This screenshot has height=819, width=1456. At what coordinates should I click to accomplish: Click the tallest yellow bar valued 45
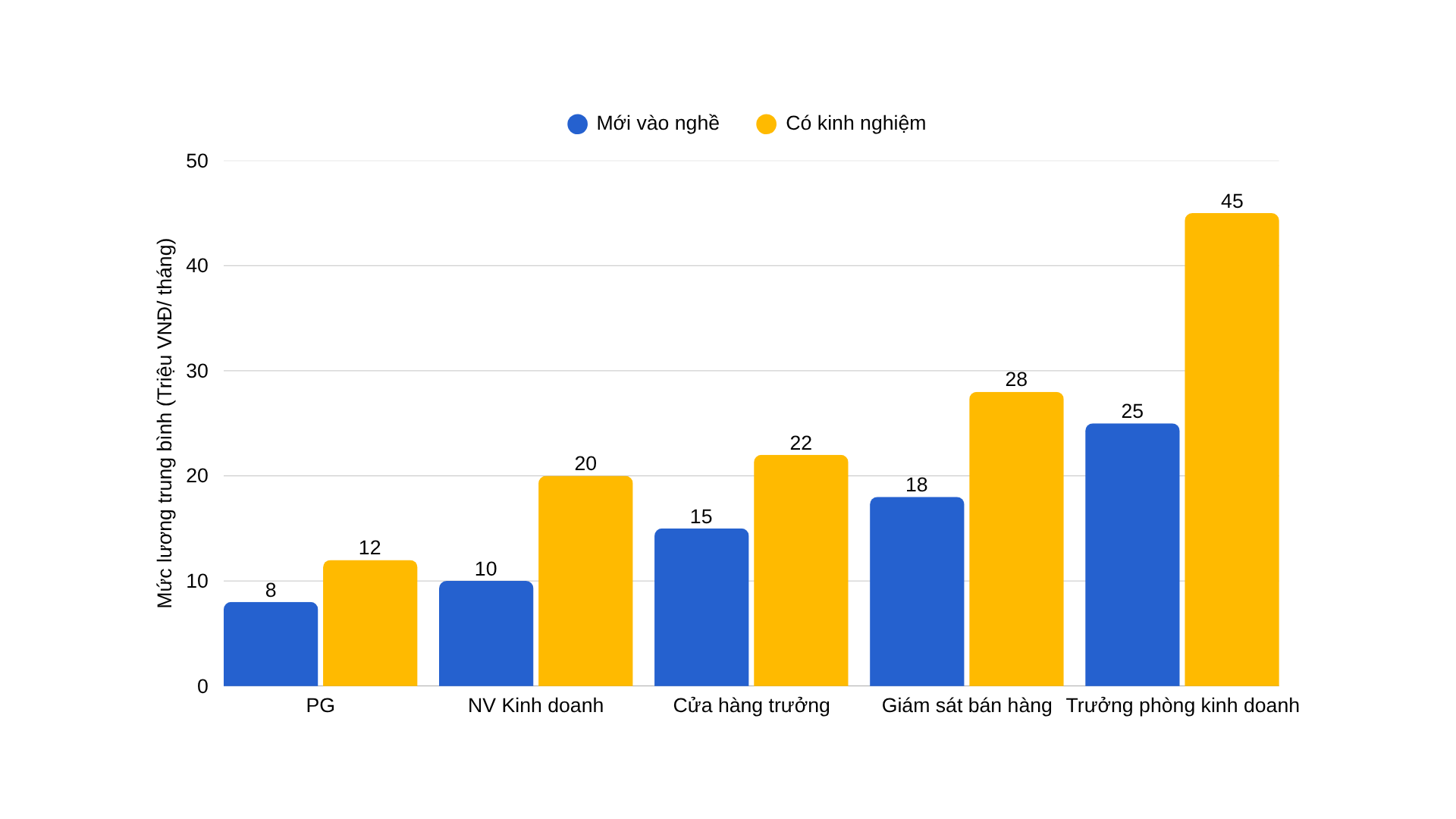[1232, 450]
